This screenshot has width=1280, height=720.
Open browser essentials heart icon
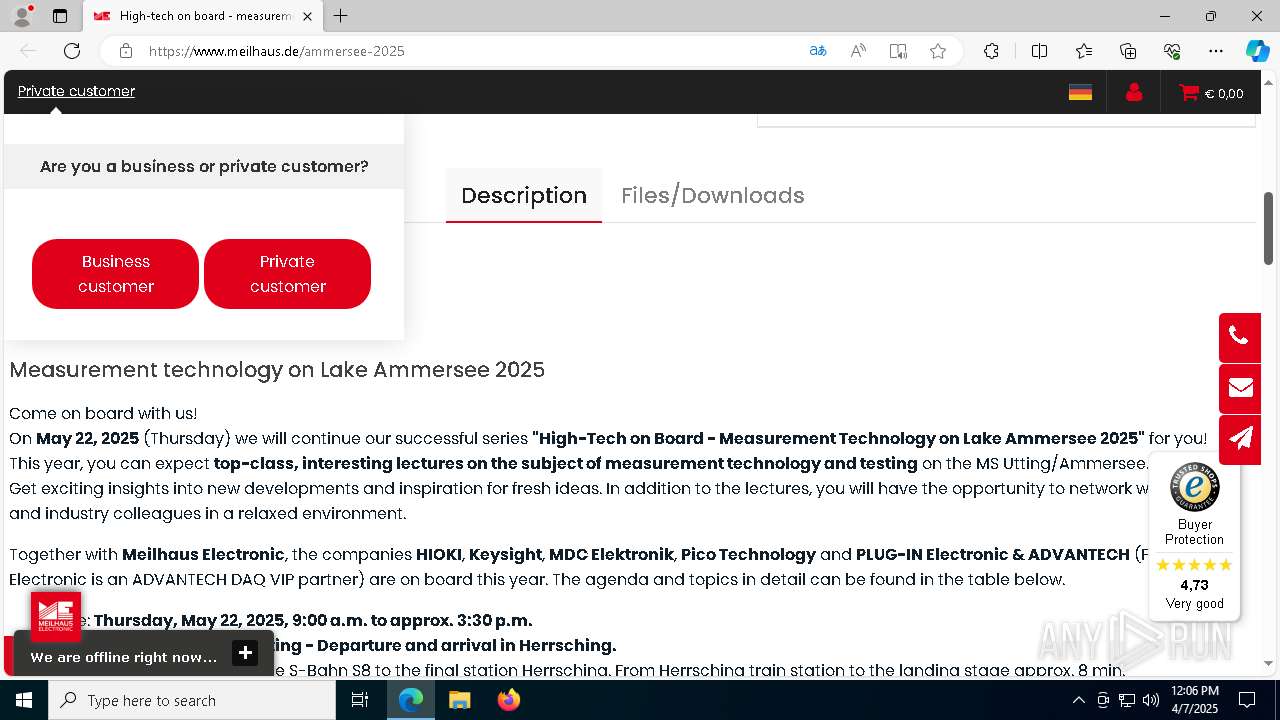click(1172, 51)
